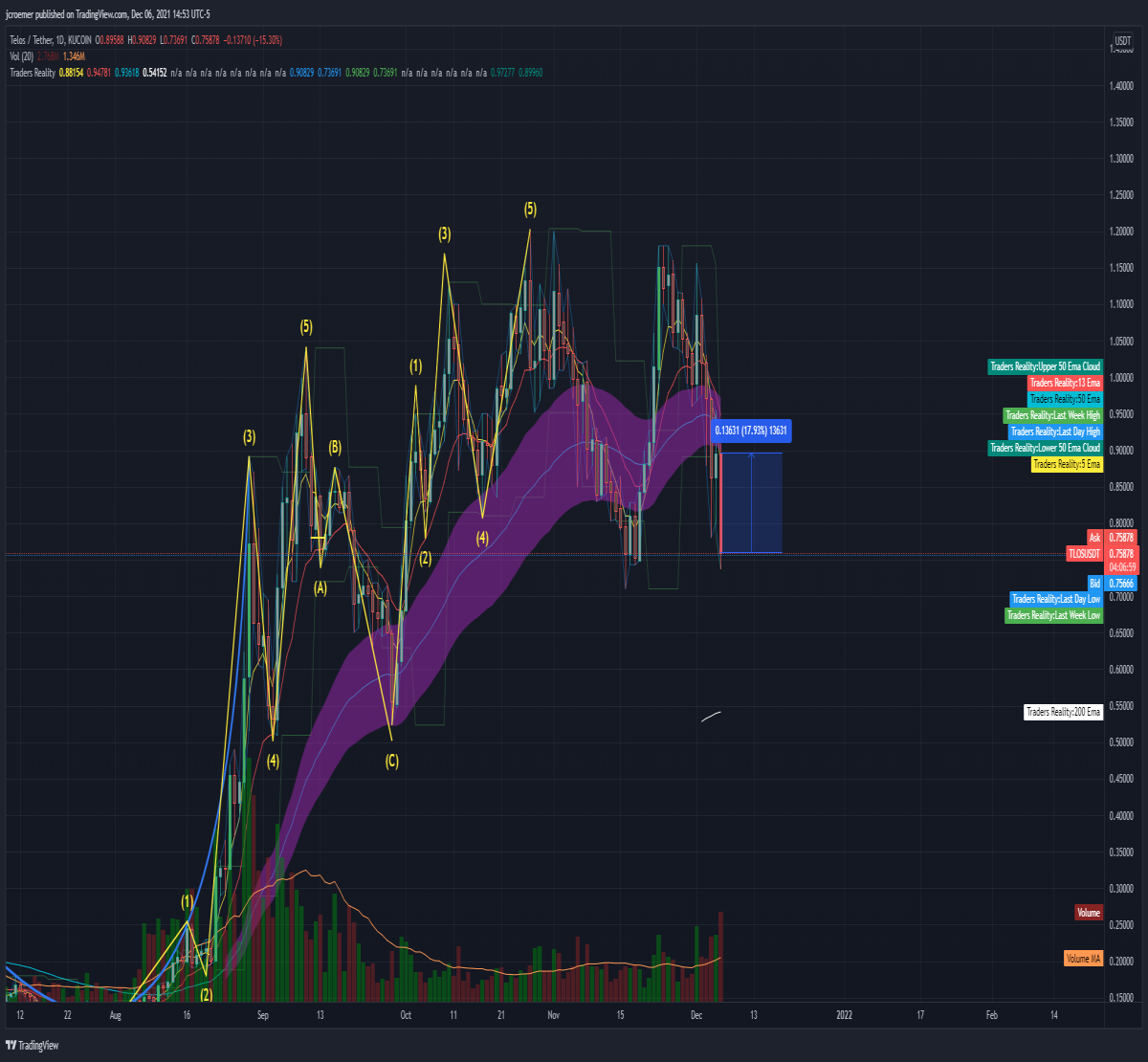
Task: Click the 2022 label on time axis
Action: click(845, 1014)
